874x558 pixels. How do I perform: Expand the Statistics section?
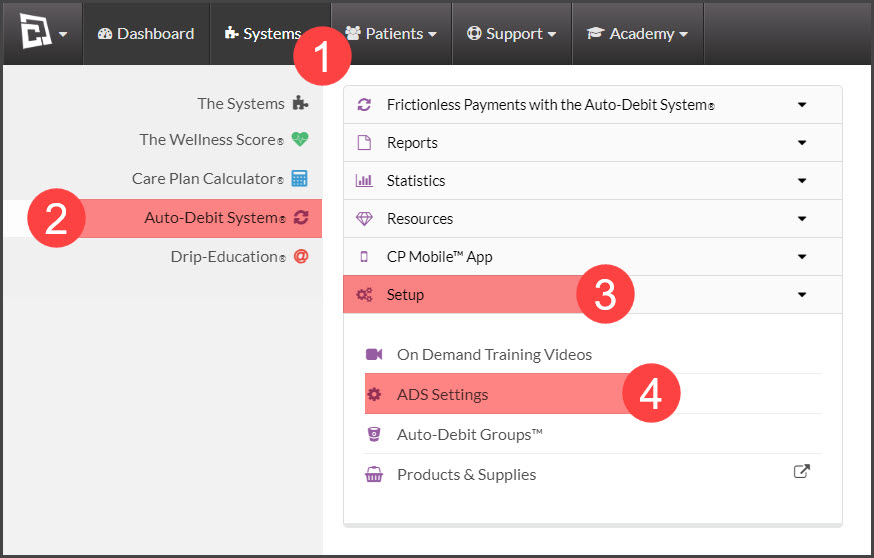593,181
